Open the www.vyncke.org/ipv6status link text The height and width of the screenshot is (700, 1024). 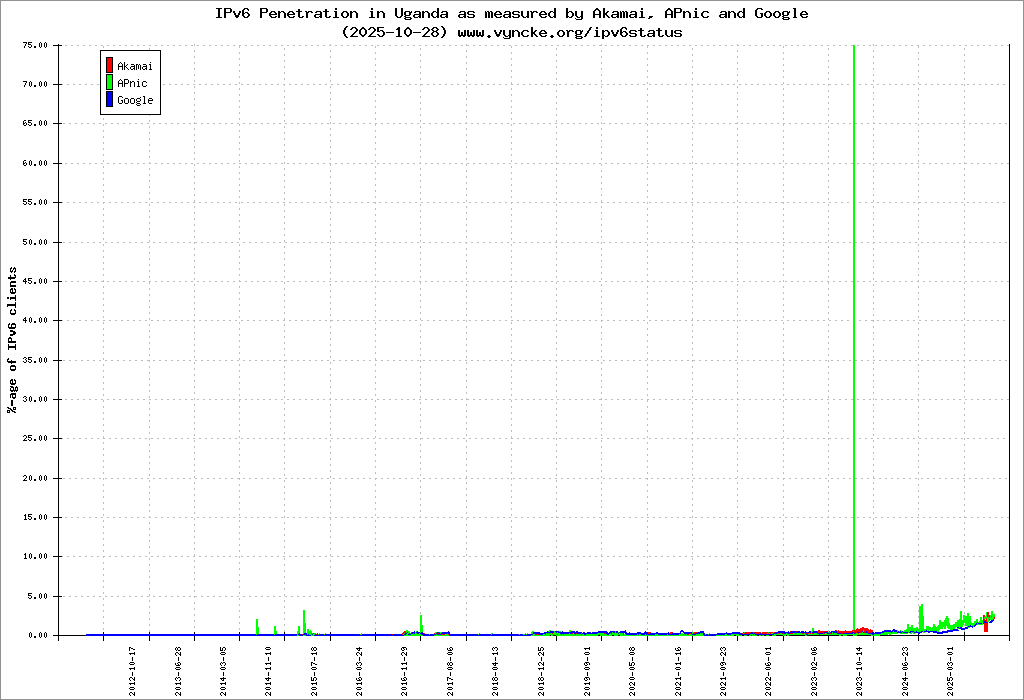pos(570,32)
